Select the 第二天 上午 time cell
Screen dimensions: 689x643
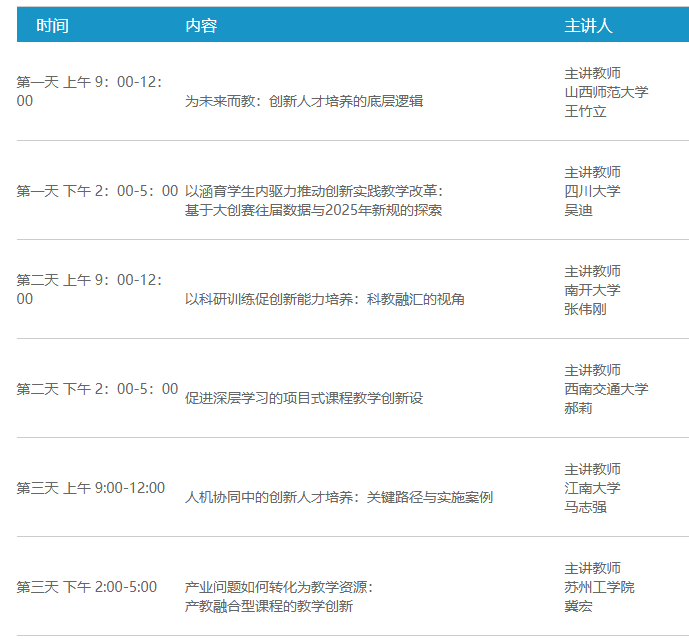click(x=89, y=289)
